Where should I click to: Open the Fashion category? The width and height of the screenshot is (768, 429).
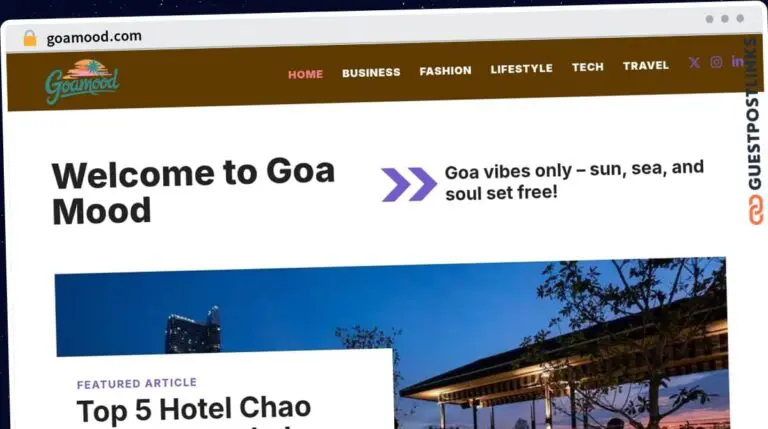(x=445, y=71)
